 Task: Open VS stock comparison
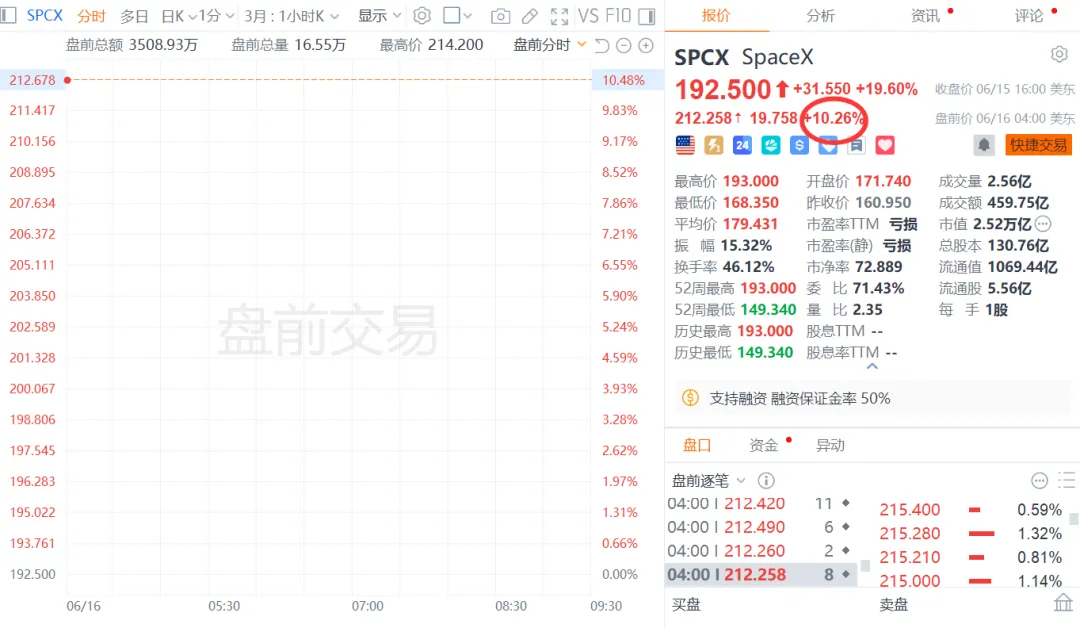click(588, 16)
